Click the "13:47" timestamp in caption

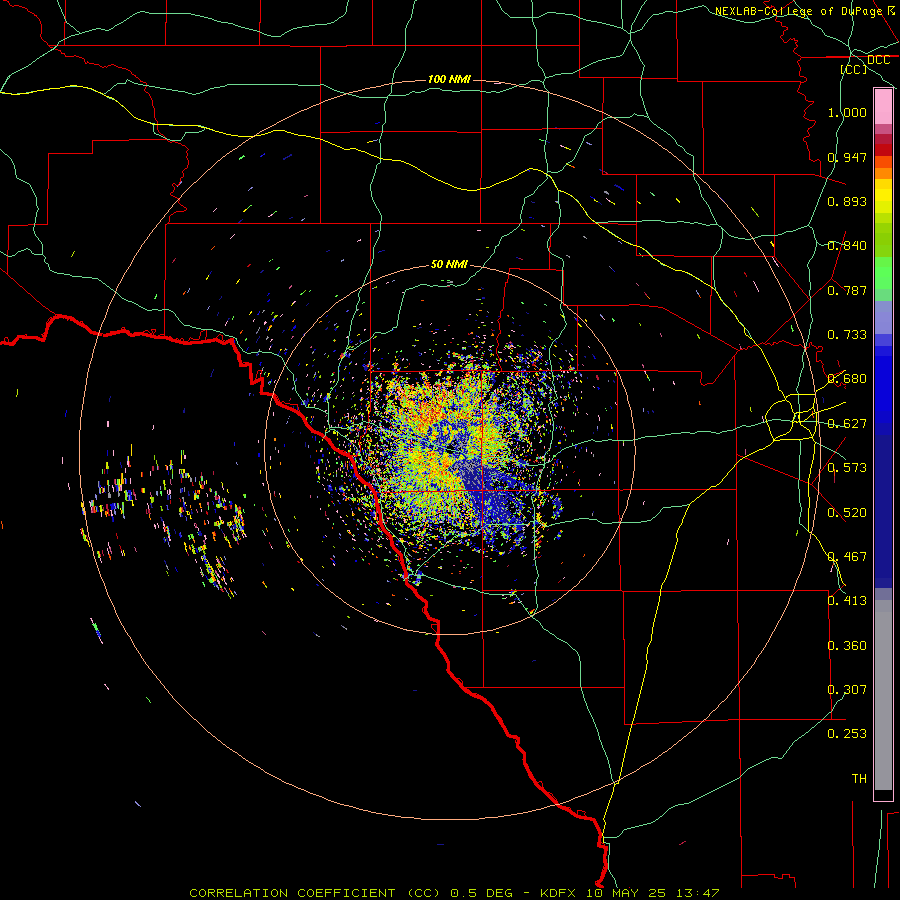tap(698, 893)
